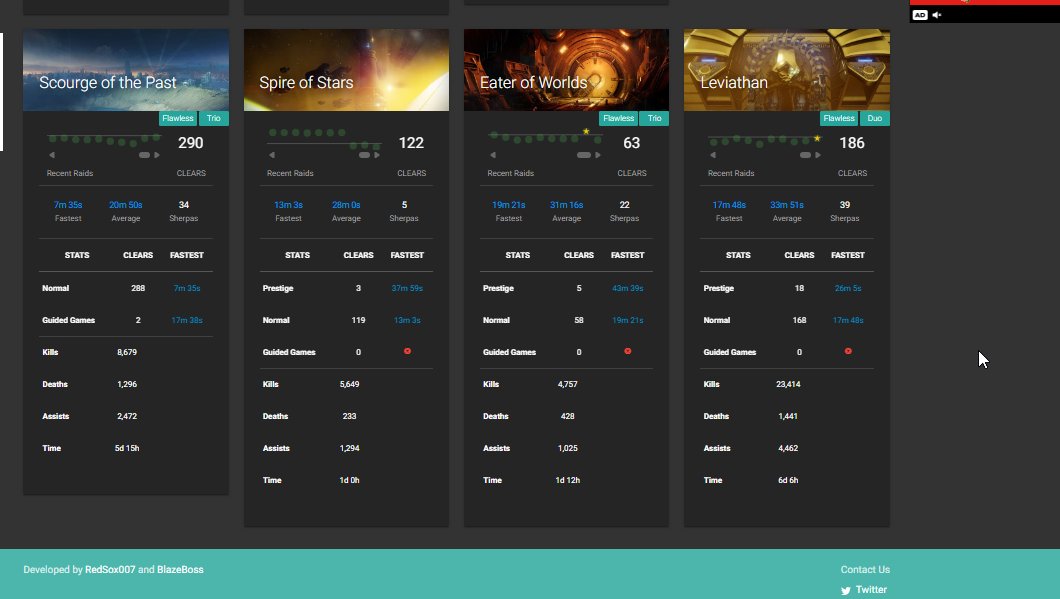Viewport: 1060px width, 599px height.
Task: Click Leviathan recent raids scroll handle
Action: pos(805,155)
